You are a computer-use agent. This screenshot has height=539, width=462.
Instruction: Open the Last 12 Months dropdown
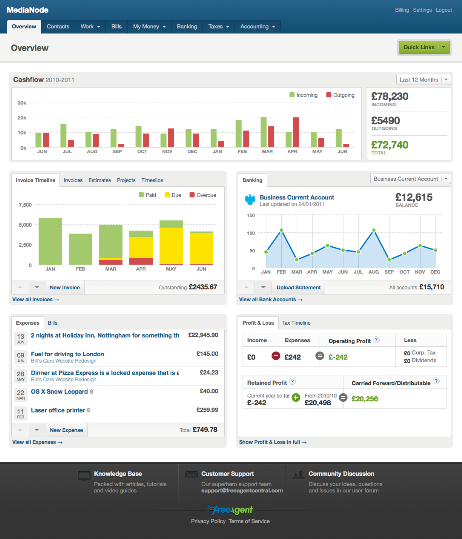(x=424, y=80)
